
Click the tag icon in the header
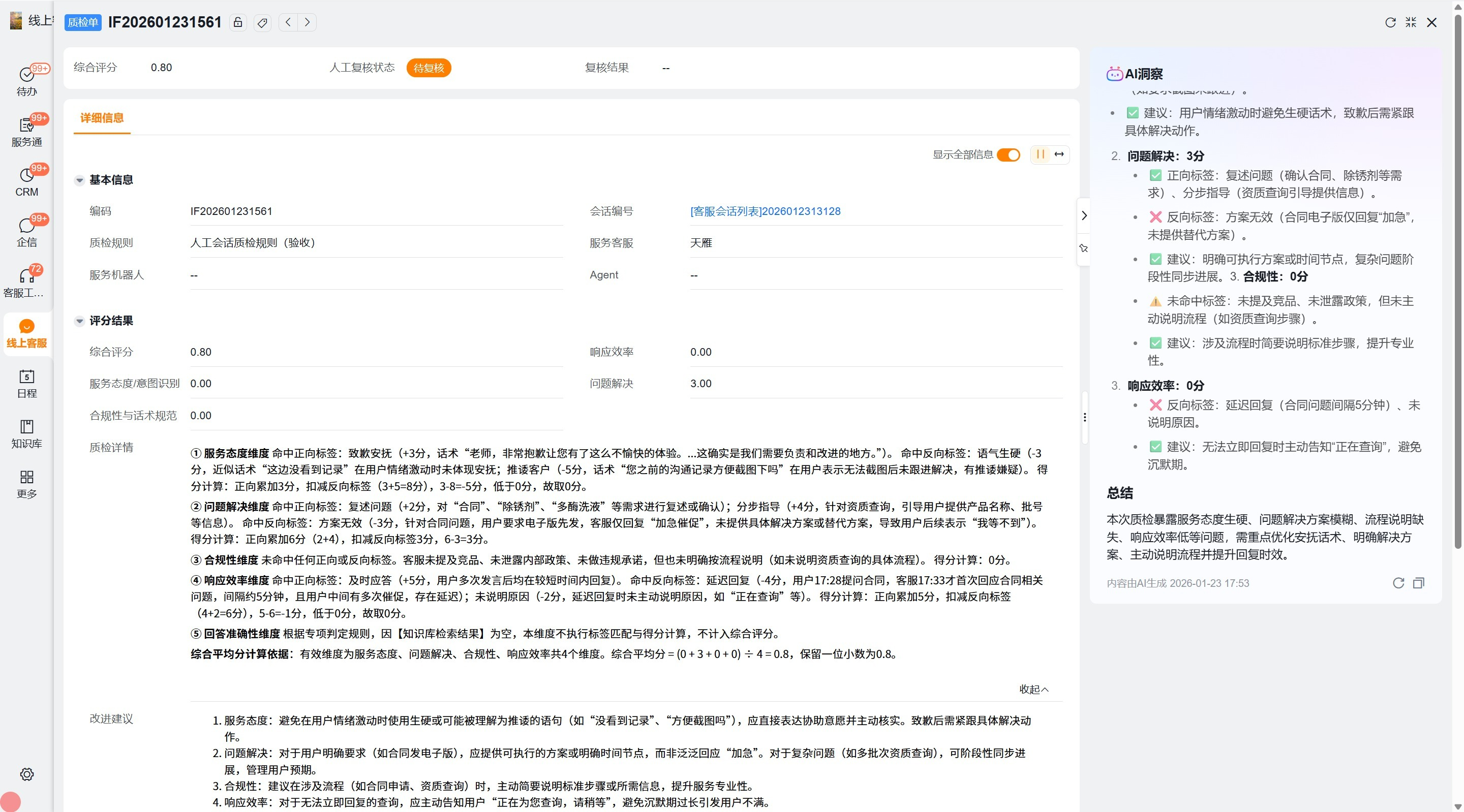[262, 22]
